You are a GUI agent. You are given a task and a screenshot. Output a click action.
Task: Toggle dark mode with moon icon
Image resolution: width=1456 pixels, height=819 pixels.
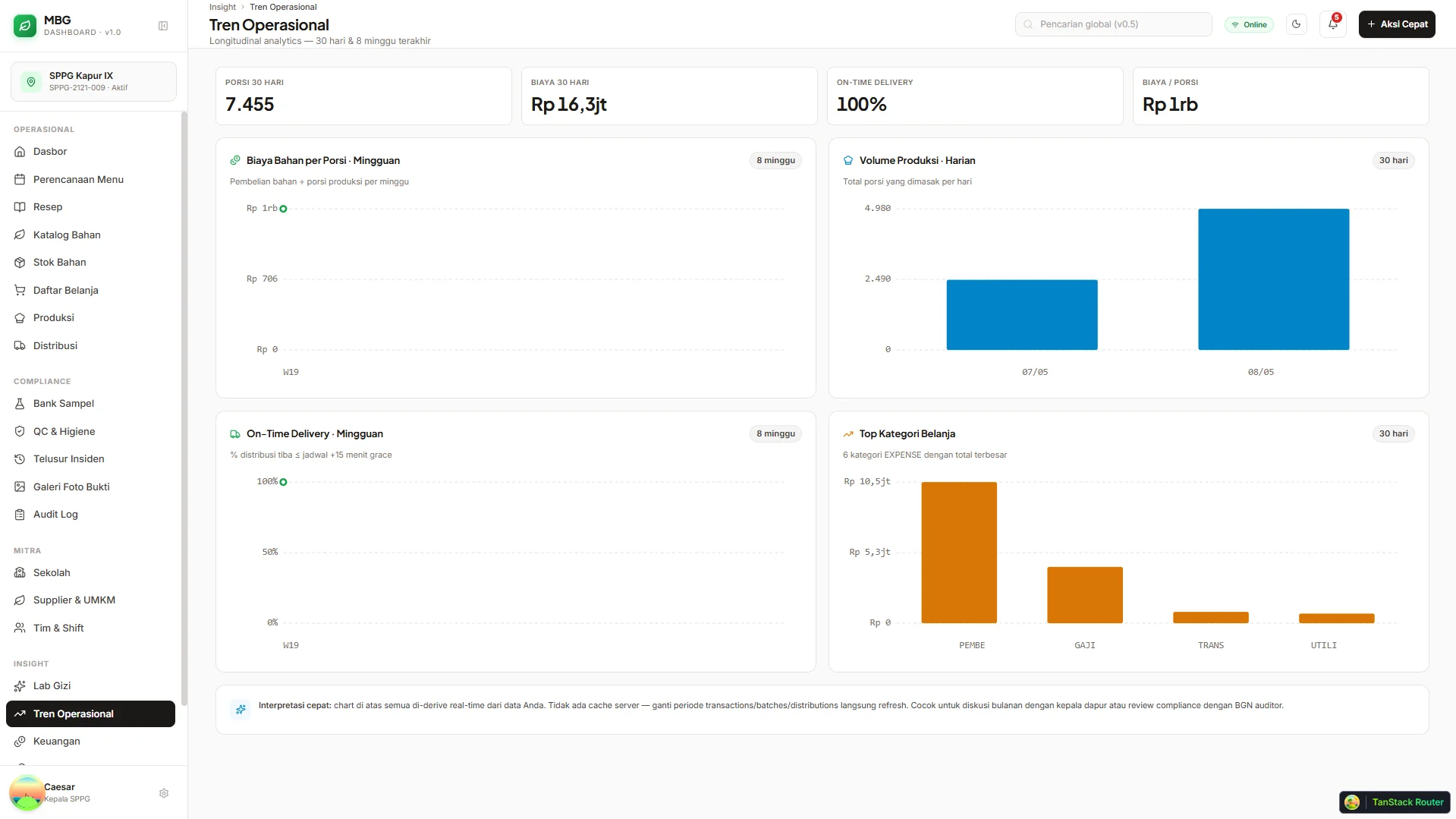point(1297,24)
